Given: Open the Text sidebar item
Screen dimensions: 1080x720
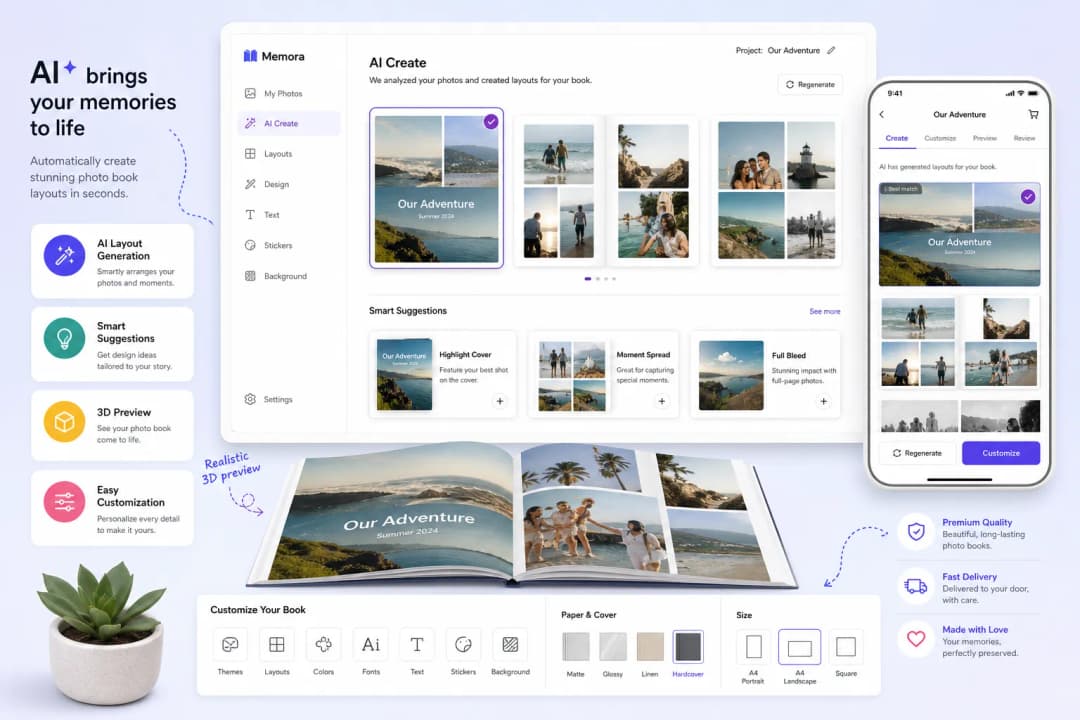Looking at the screenshot, I should pos(262,215).
